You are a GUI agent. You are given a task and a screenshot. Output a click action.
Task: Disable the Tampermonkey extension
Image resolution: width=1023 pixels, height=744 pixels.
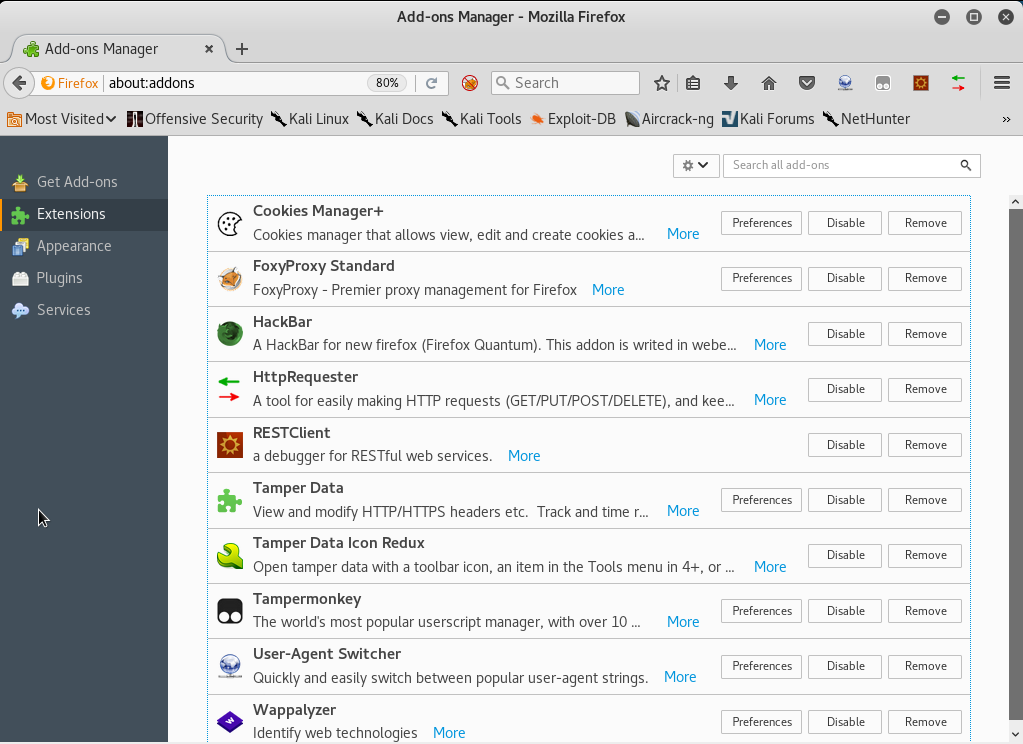845,611
